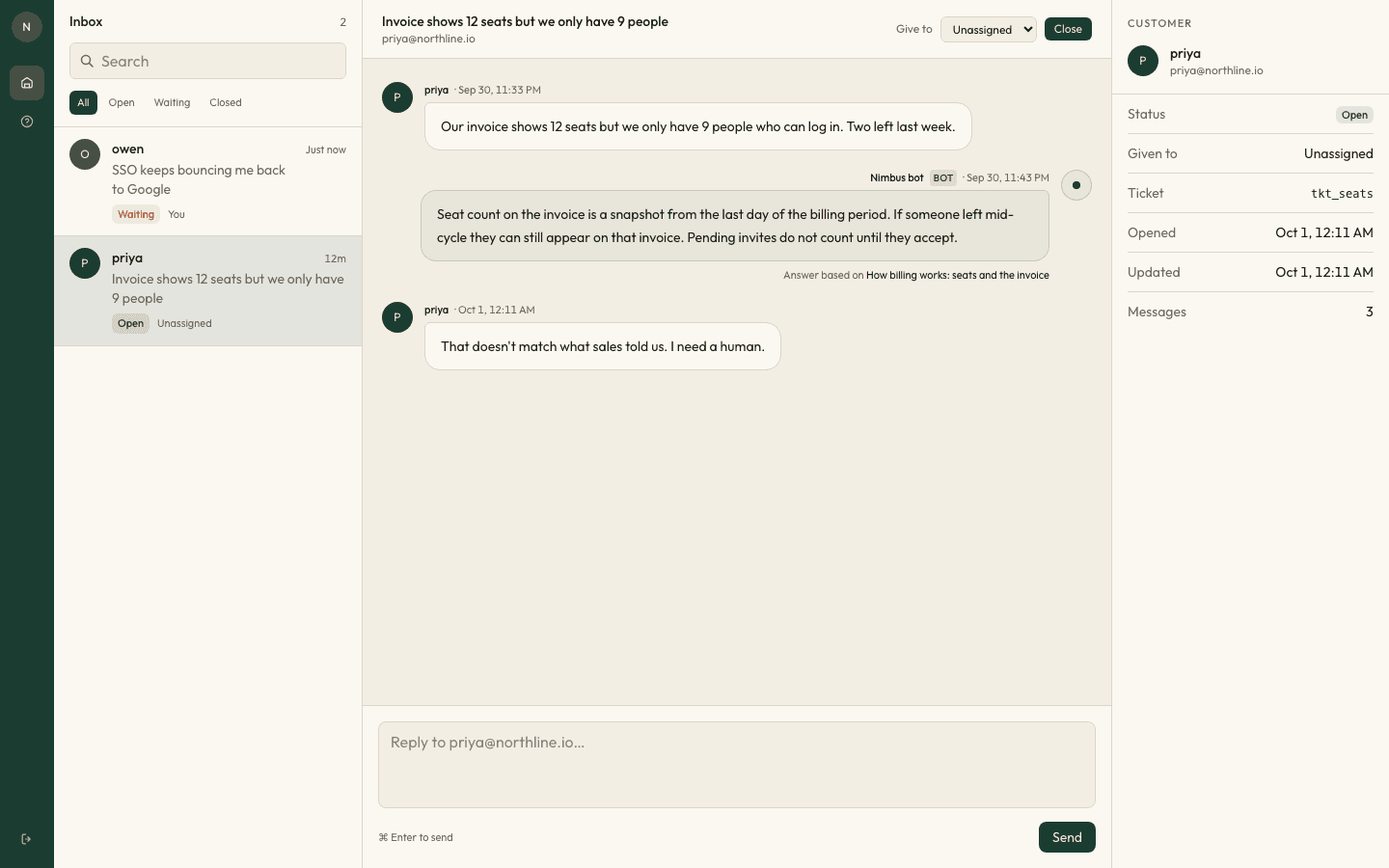Click the BOT badge next to Nimbus bot
The height and width of the screenshot is (868, 1389).
pos(943,177)
